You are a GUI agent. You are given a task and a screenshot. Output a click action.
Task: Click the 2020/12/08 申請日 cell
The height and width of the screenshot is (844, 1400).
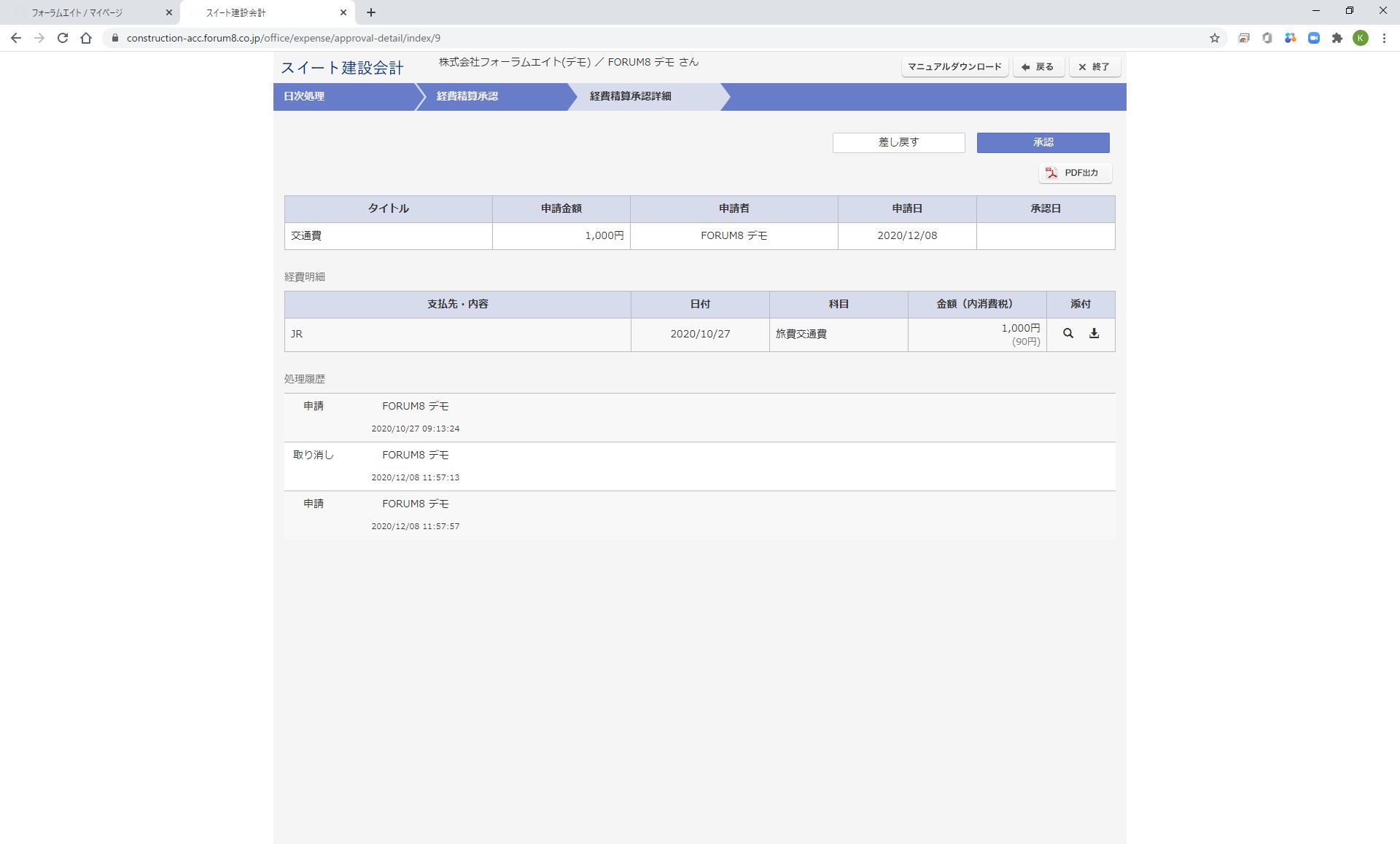(x=907, y=236)
